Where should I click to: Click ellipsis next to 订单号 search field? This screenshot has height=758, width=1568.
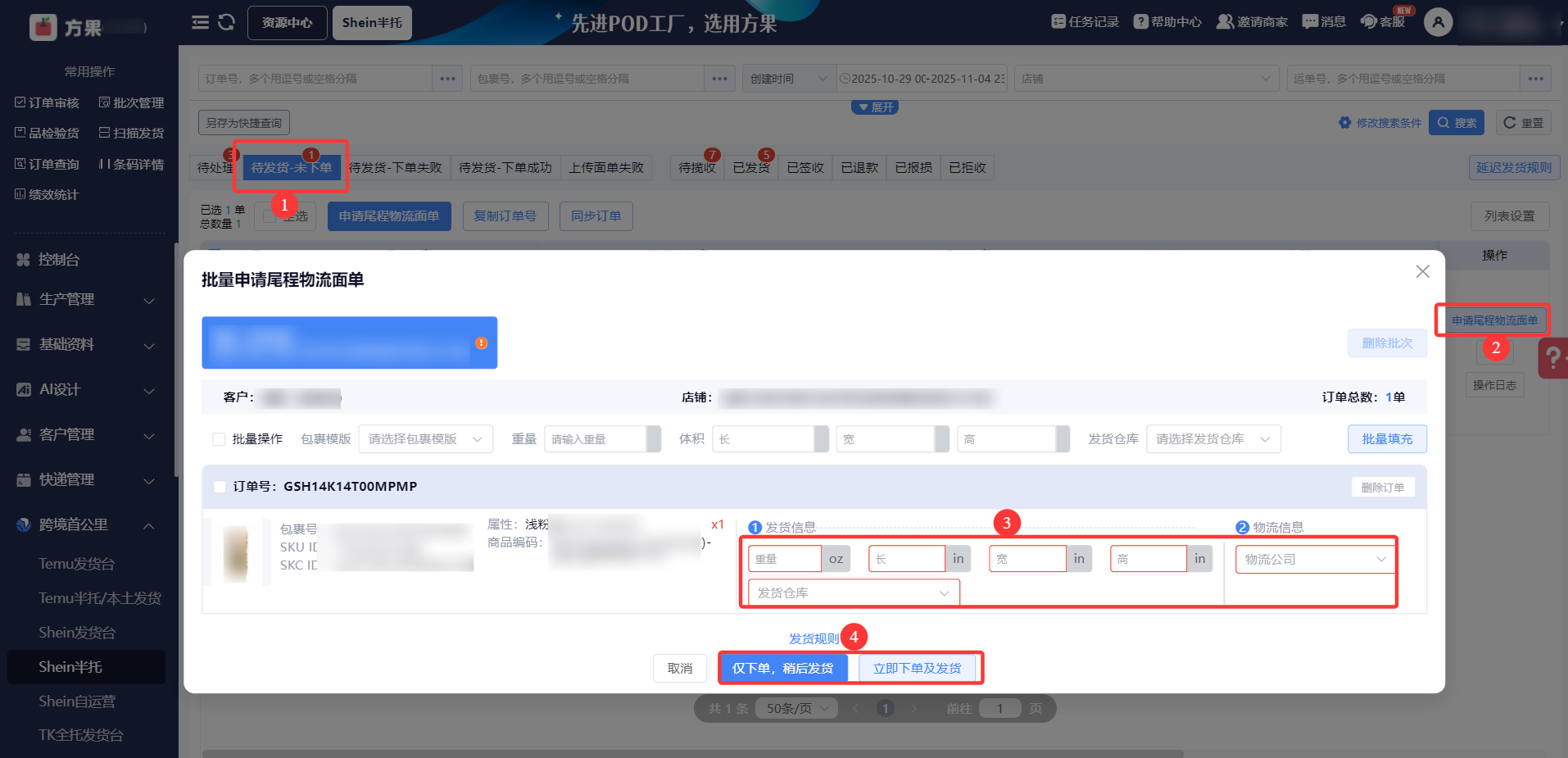447,79
